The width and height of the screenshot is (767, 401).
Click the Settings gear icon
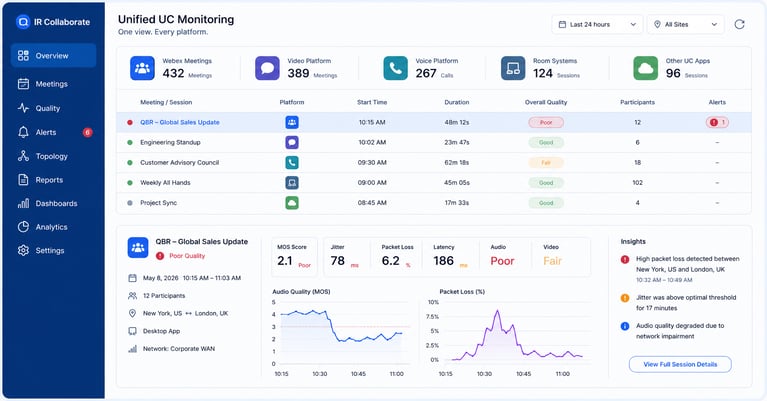click(x=23, y=250)
